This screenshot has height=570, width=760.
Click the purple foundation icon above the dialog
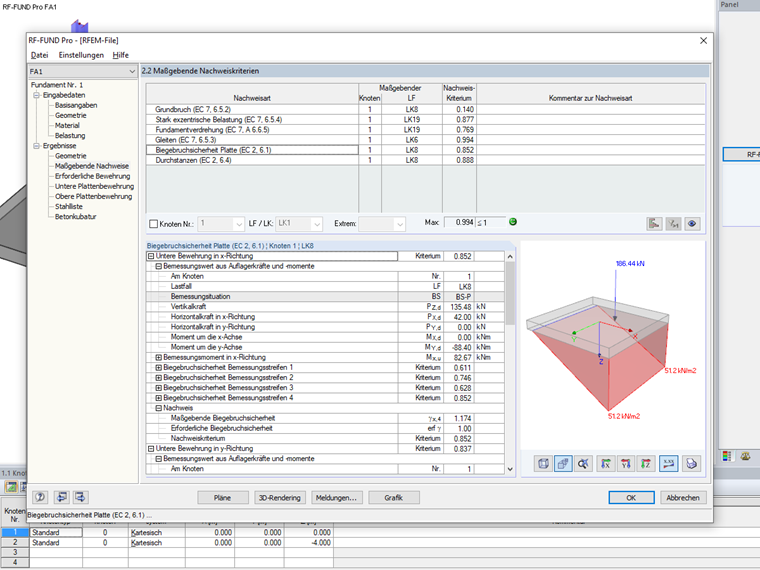click(79, 26)
